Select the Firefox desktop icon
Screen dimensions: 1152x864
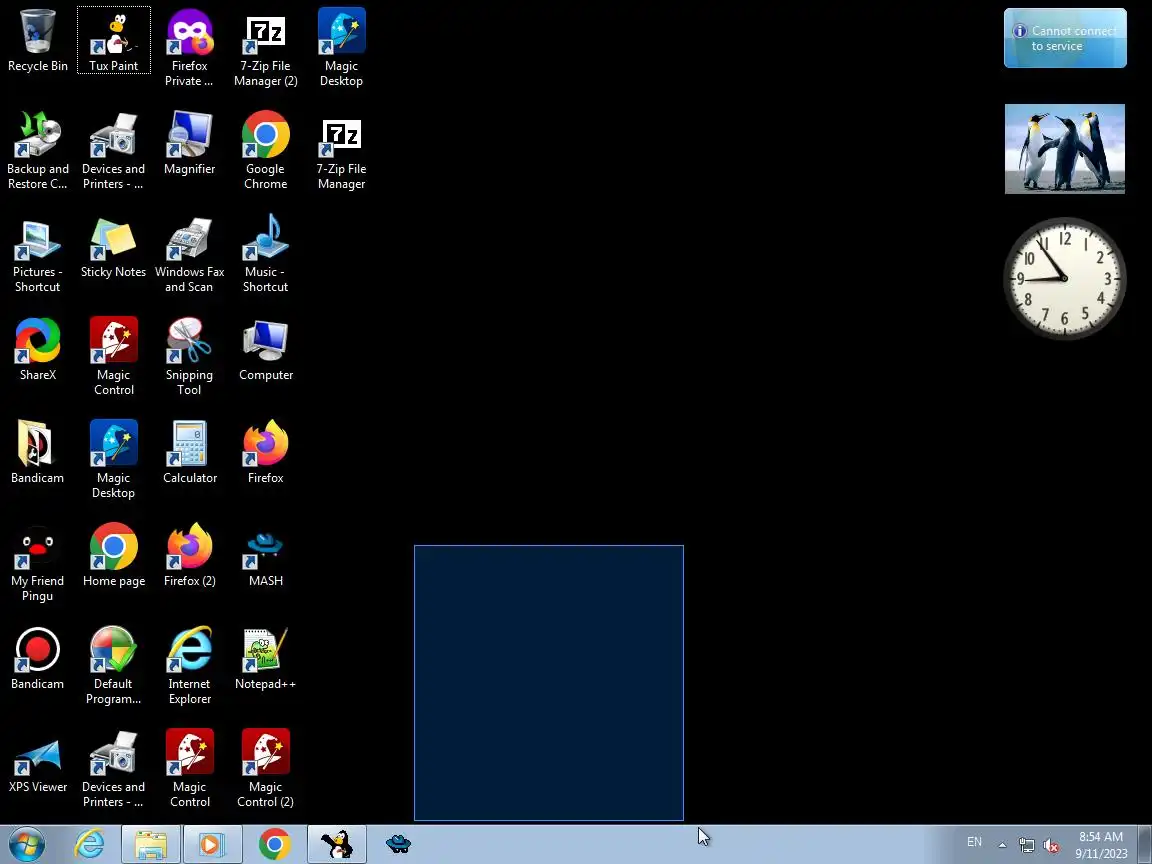coord(265,453)
